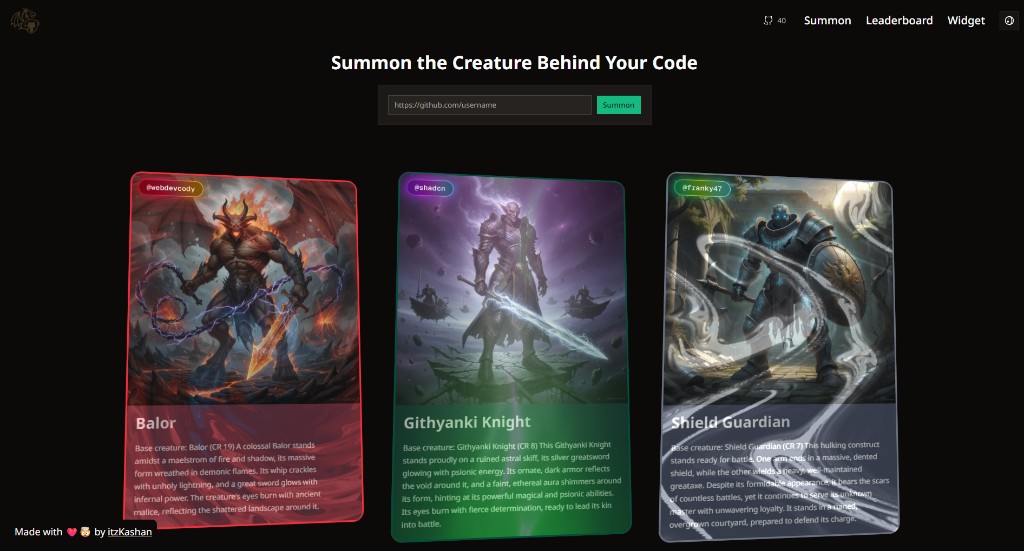Open the Balor creature artwork
This screenshot has height=551, width=1024.
[x=243, y=291]
